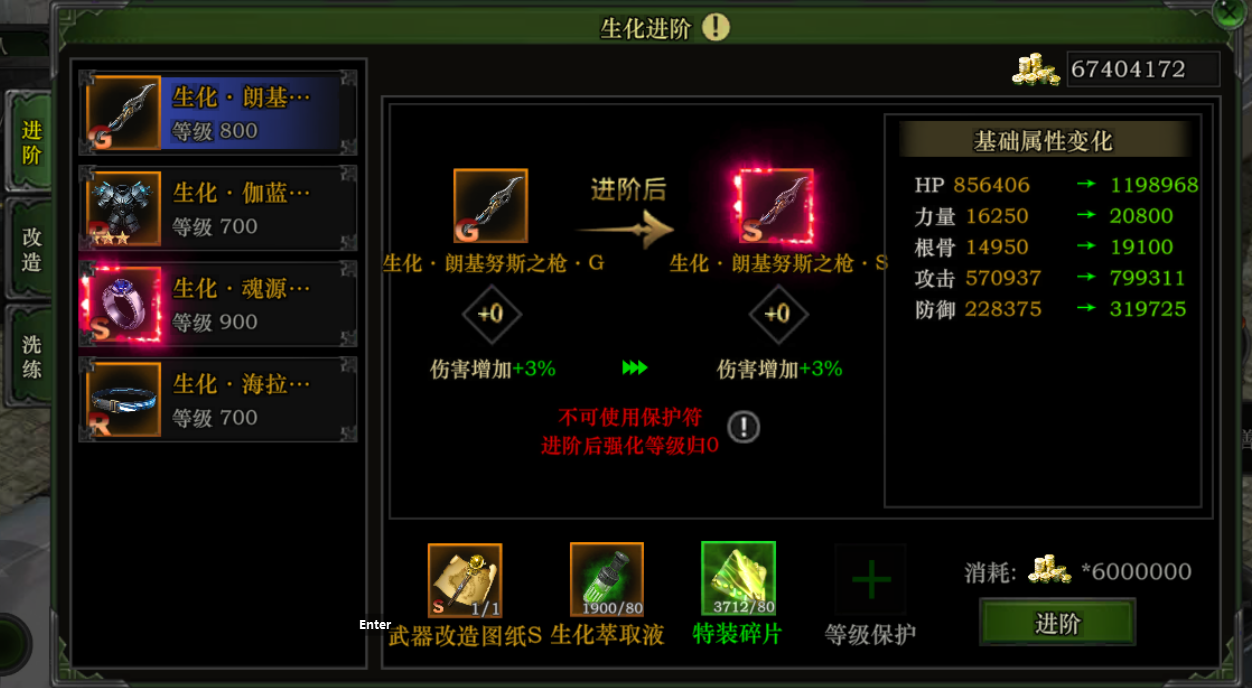The height and width of the screenshot is (688, 1252).
Task: Switch to the 改造 side tab
Action: 31,249
